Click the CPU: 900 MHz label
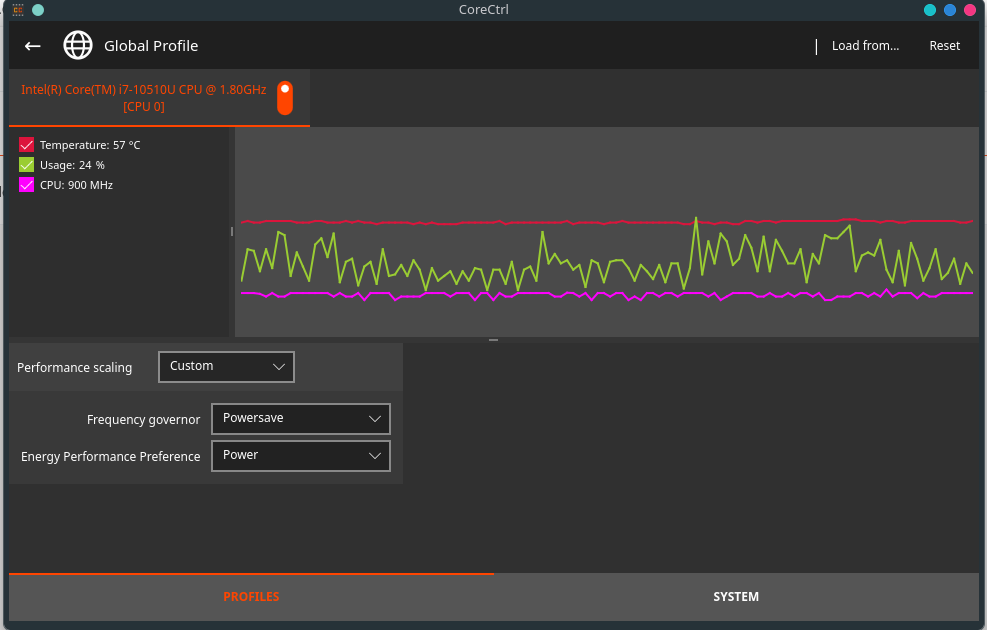Image resolution: width=987 pixels, height=630 pixels. point(76,185)
